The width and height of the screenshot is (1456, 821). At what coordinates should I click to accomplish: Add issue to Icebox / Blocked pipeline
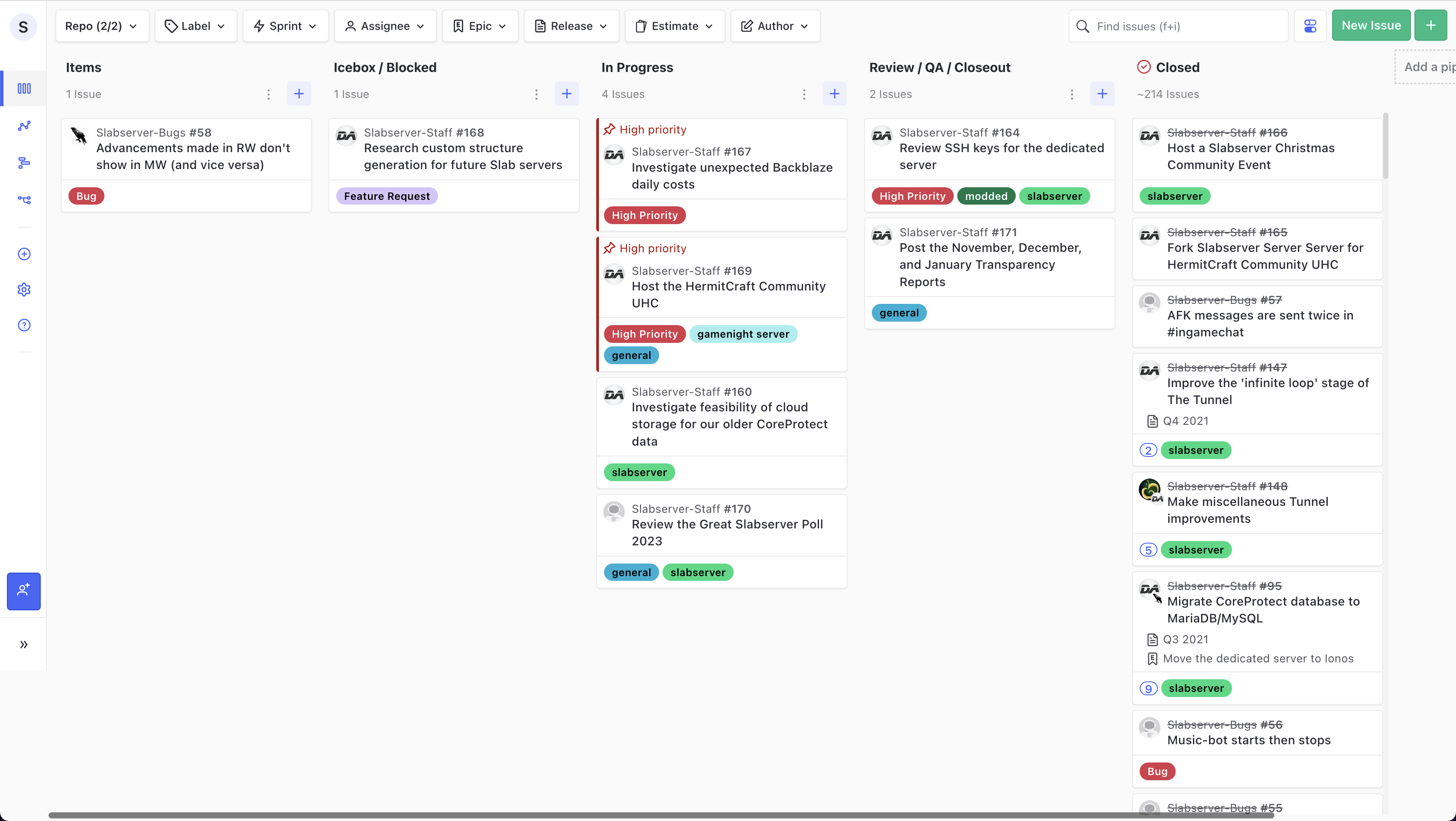click(566, 94)
